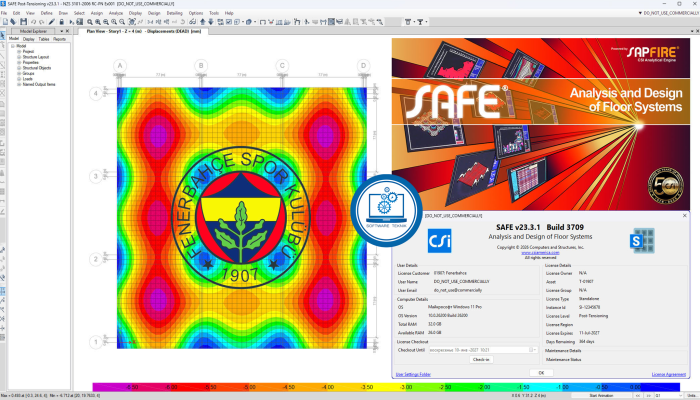Open the Help menu
The image size is (700, 400).
coord(229,13)
